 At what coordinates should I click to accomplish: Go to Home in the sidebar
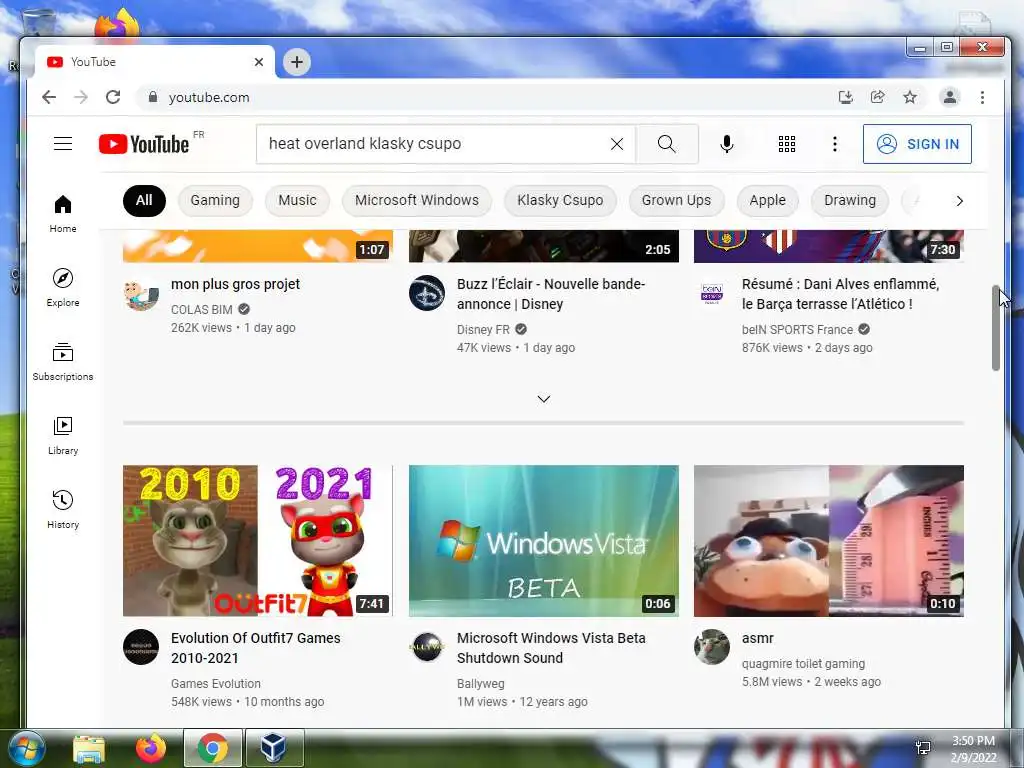click(63, 214)
